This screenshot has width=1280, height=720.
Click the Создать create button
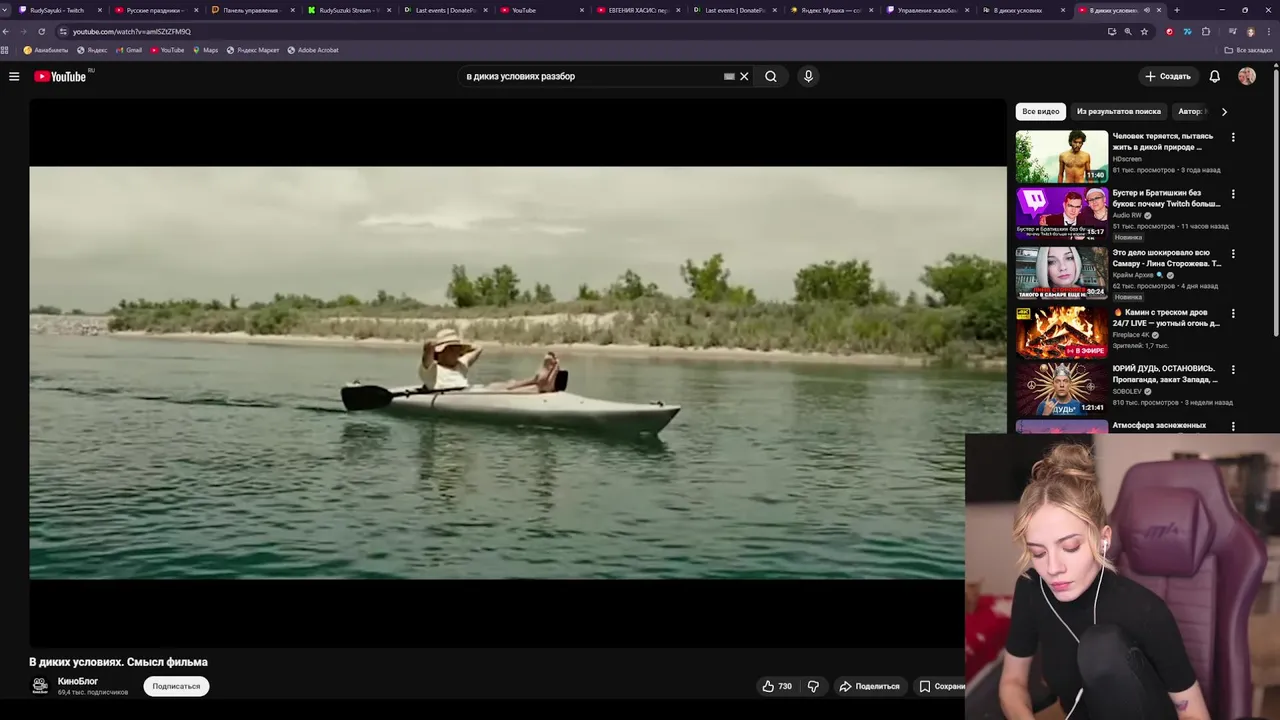click(x=1168, y=76)
